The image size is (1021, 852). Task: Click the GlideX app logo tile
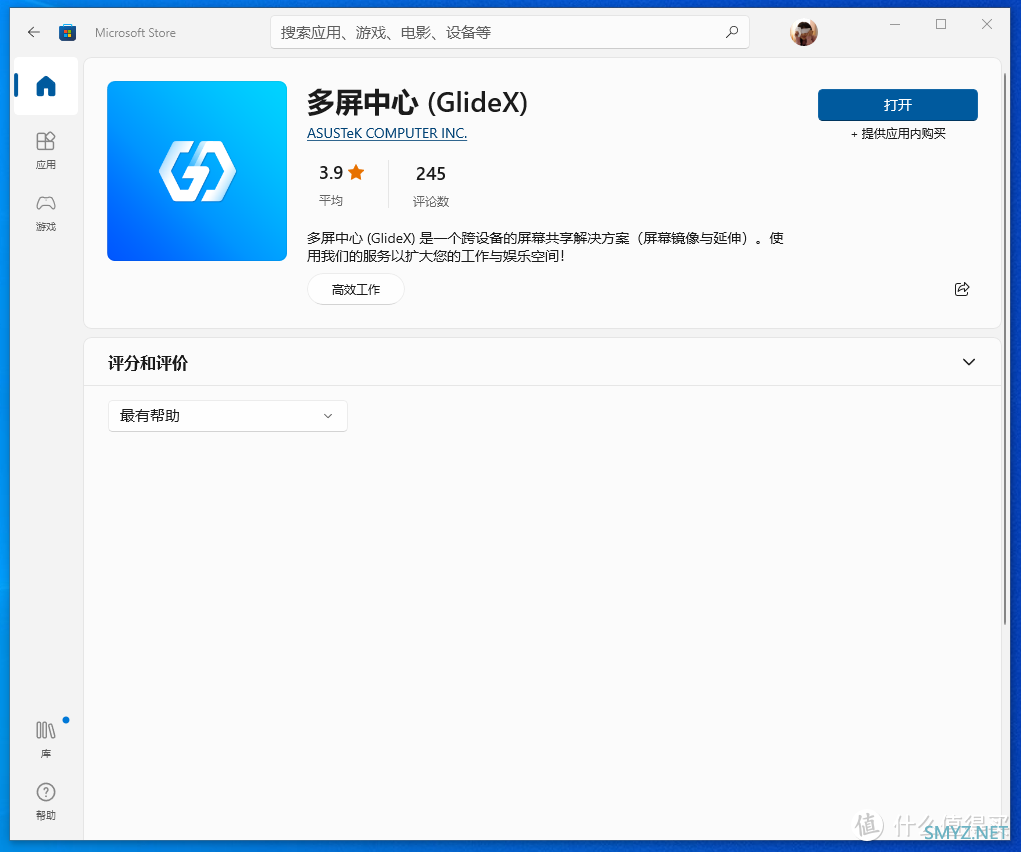(197, 171)
